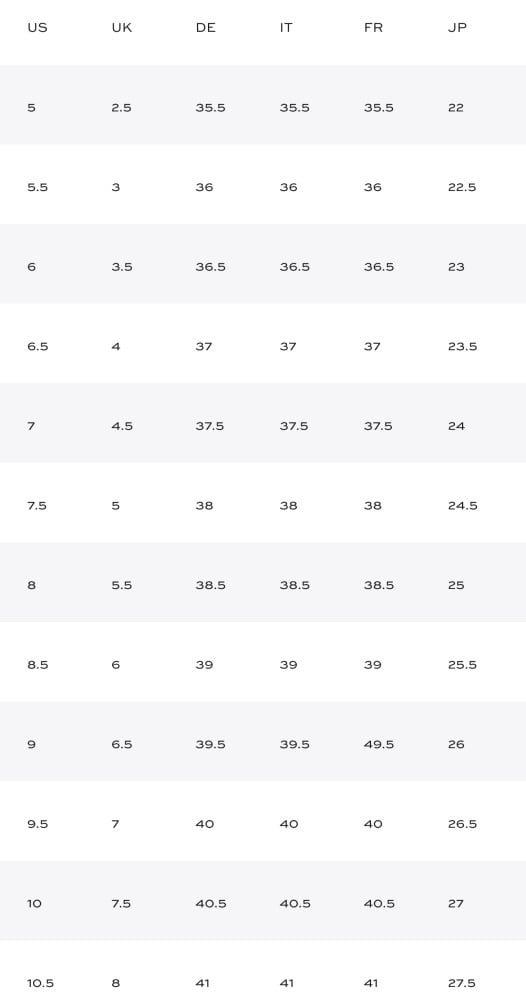
Task: Select US size 9.5 cell
Action: 38,824
